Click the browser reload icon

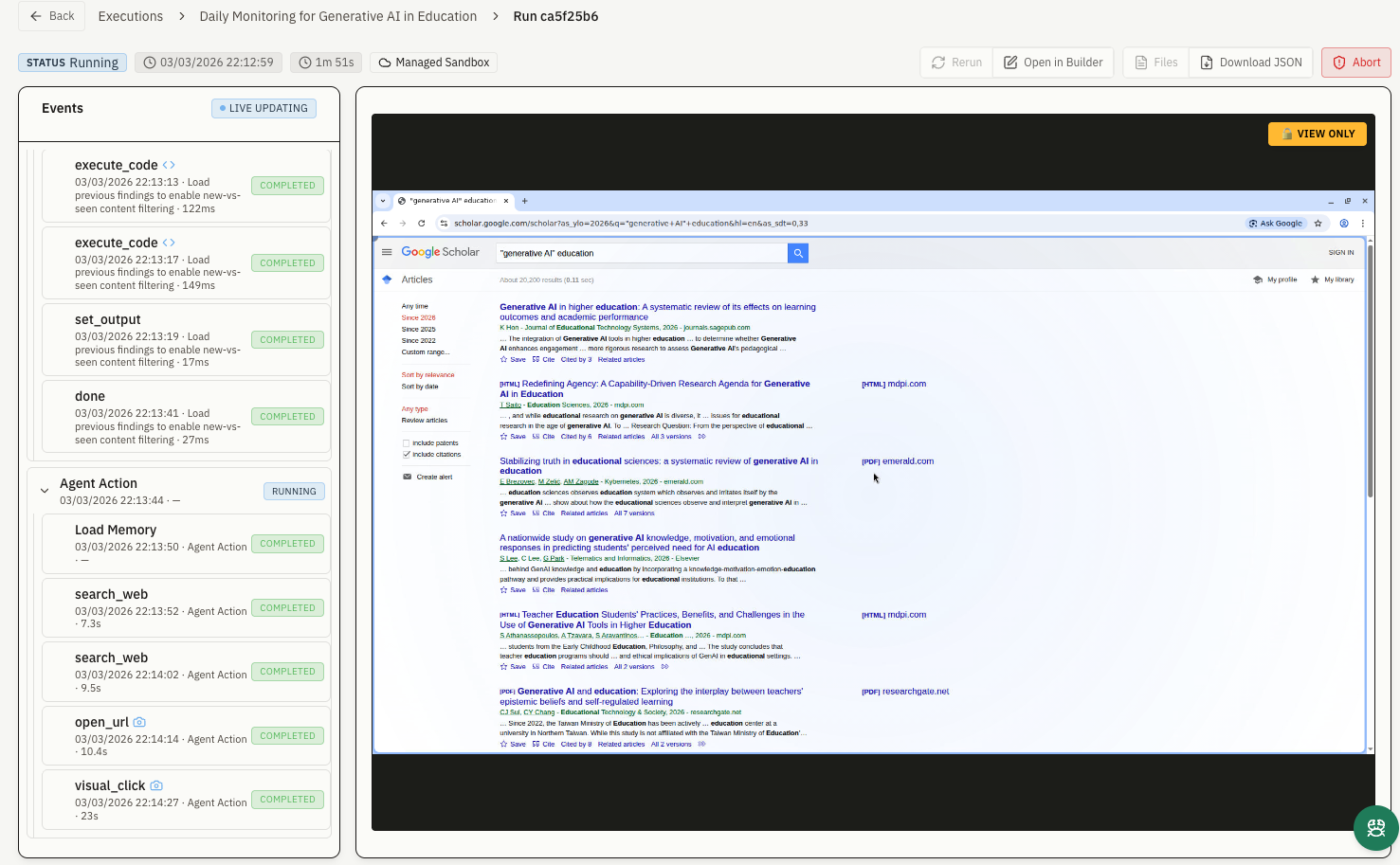422,224
